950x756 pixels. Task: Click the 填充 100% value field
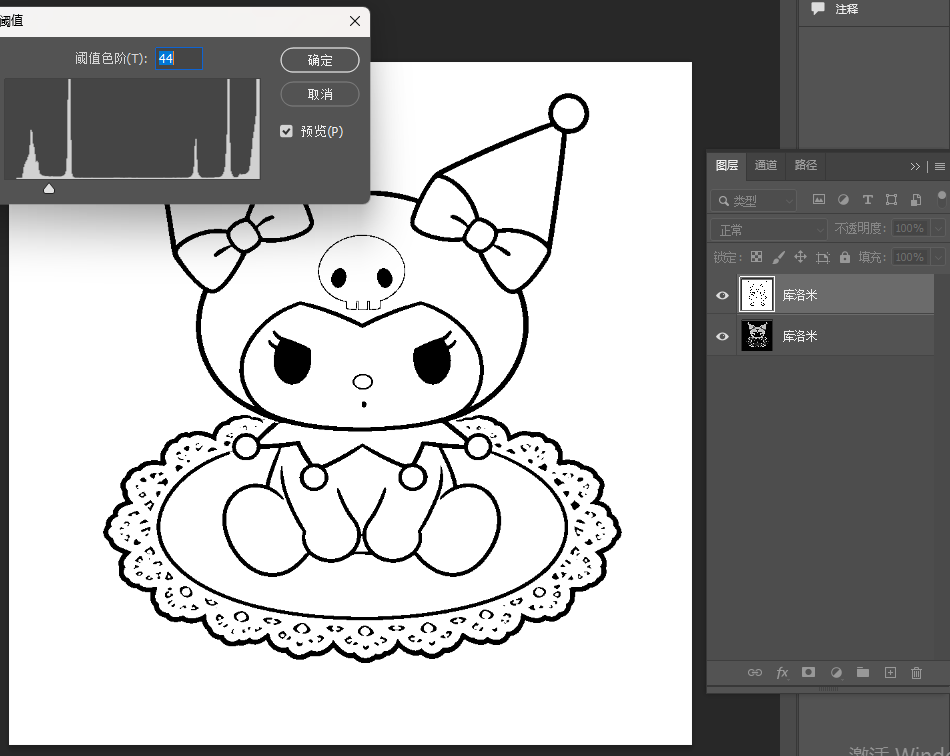(x=910, y=257)
